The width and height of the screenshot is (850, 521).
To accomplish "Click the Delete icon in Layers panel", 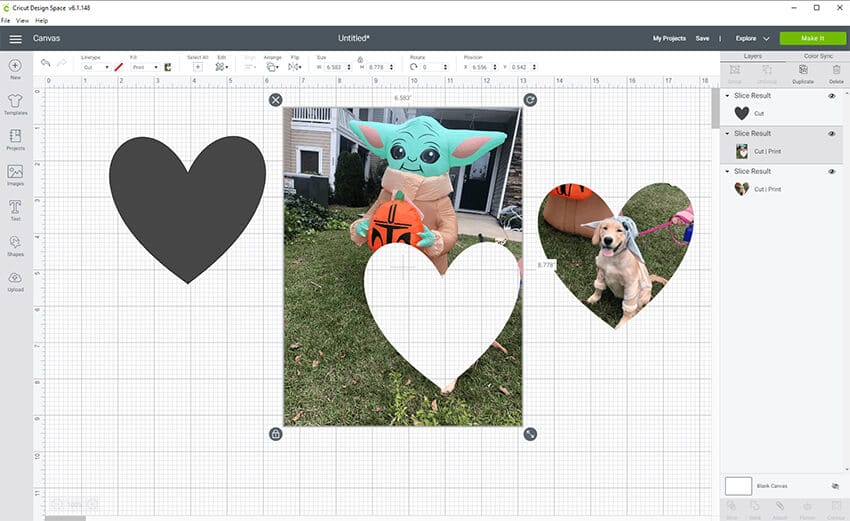I will click(x=836, y=70).
